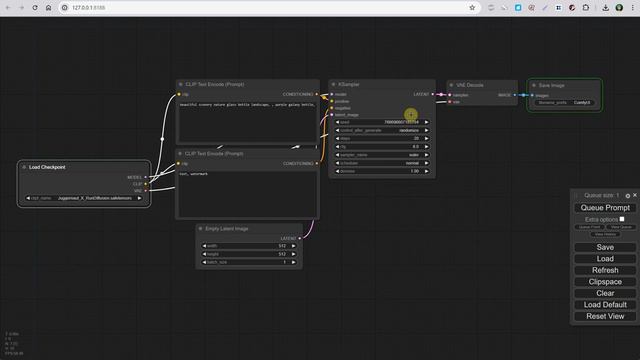Click the Load Default button

605,304
